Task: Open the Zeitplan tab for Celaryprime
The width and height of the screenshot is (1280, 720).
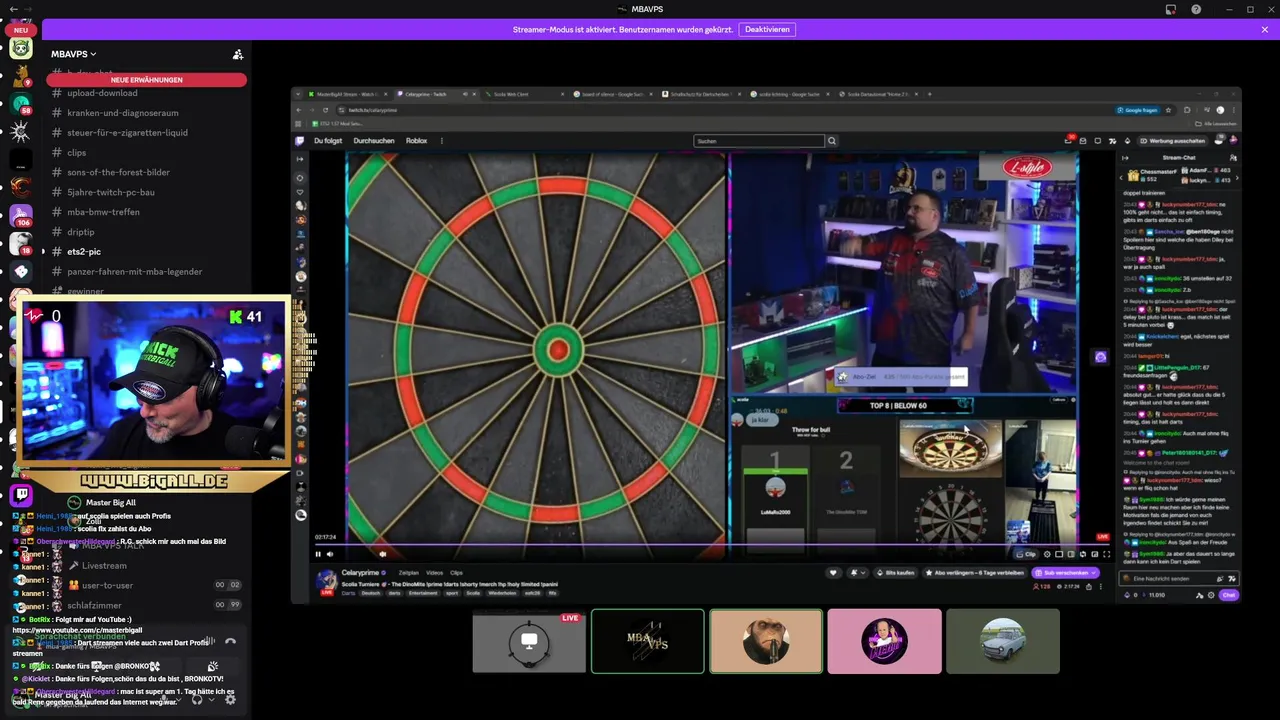Action: [x=409, y=573]
